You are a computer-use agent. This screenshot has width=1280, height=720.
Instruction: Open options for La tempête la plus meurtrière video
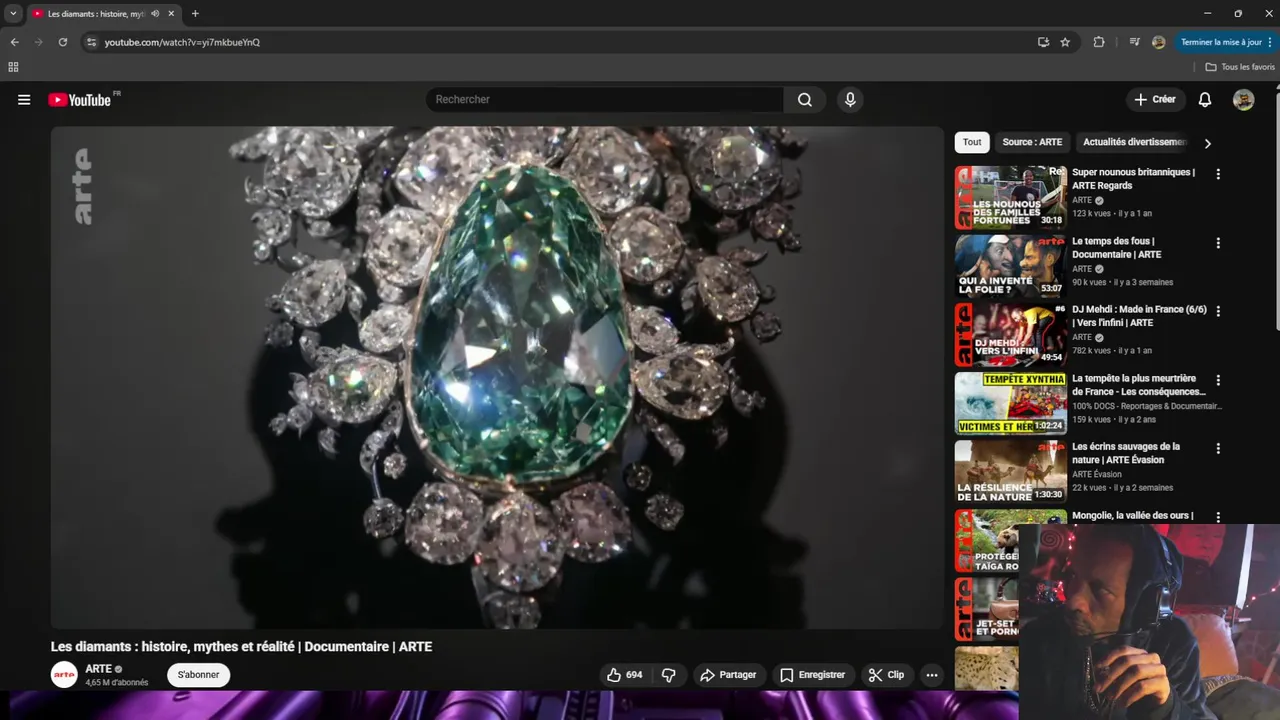1218,380
